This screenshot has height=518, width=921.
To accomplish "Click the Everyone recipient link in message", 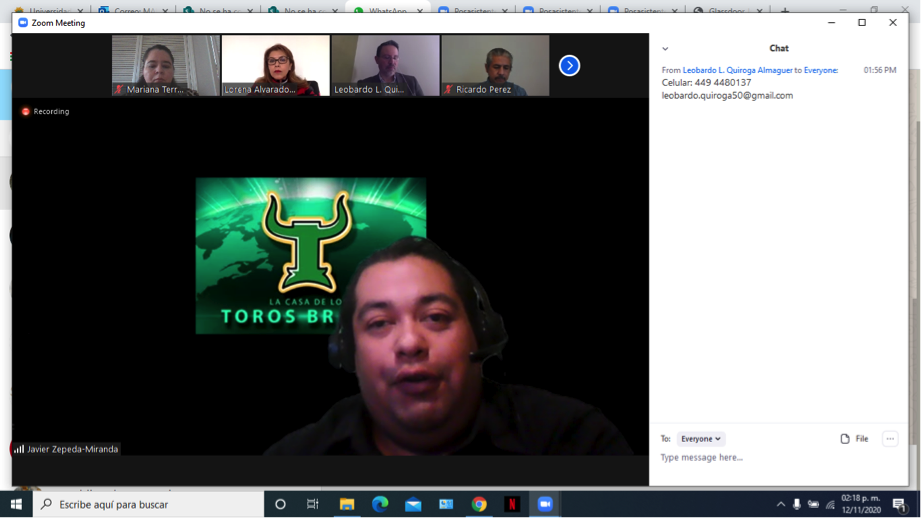I will click(820, 70).
